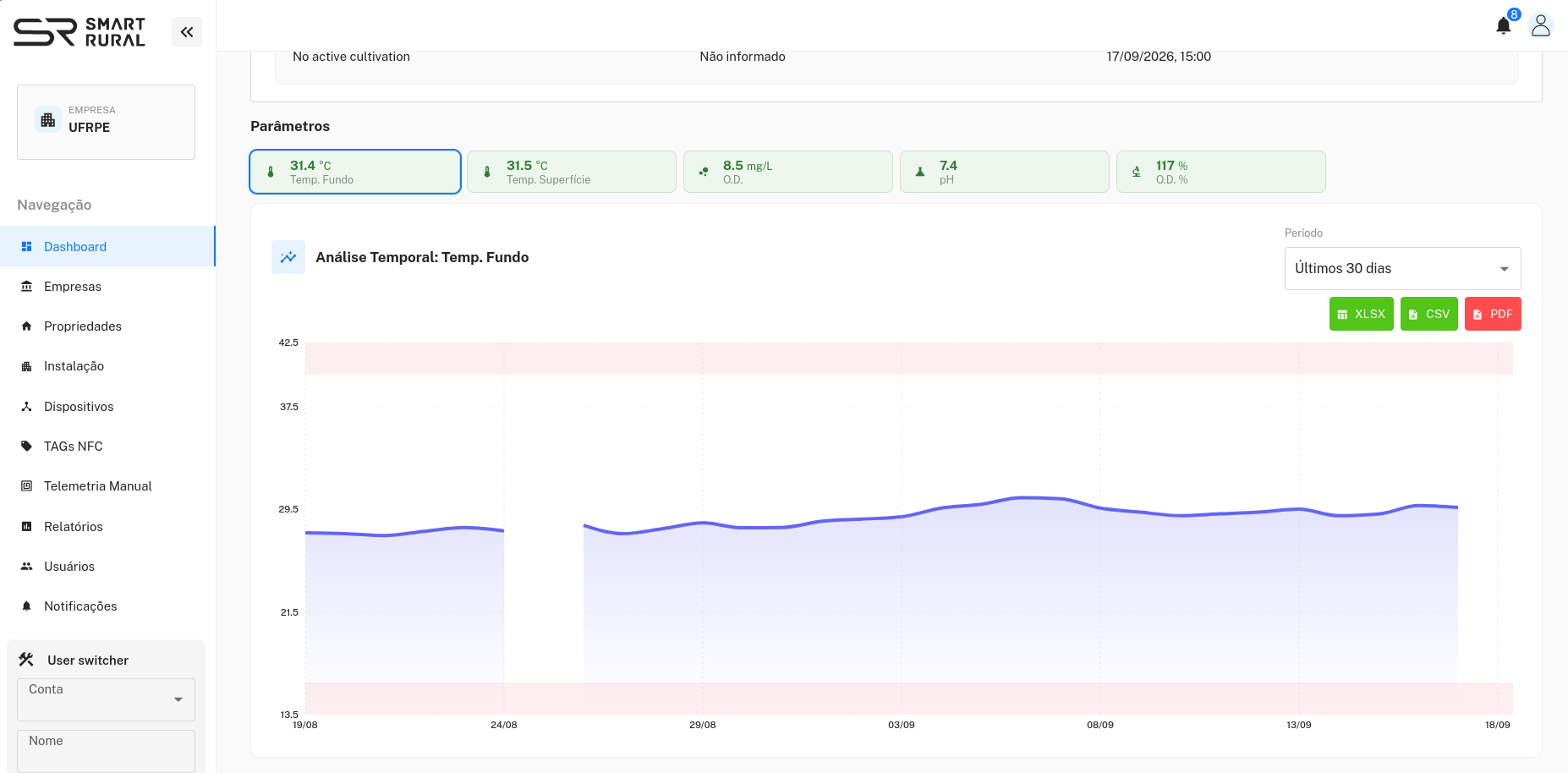Viewport: 1568px width, 773px height.
Task: Click the flask icon on pH card
Action: click(920, 172)
